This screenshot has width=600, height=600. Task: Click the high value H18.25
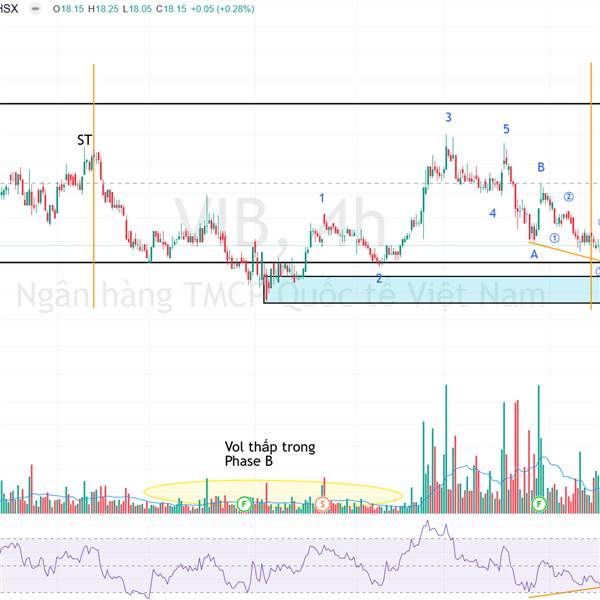(103, 9)
